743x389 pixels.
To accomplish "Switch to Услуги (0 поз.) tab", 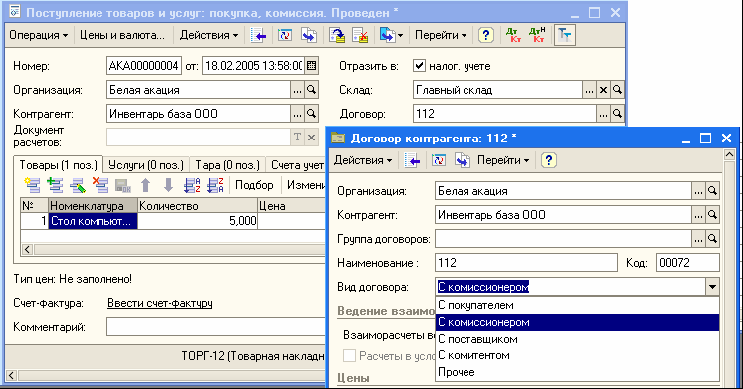I will [146, 165].
